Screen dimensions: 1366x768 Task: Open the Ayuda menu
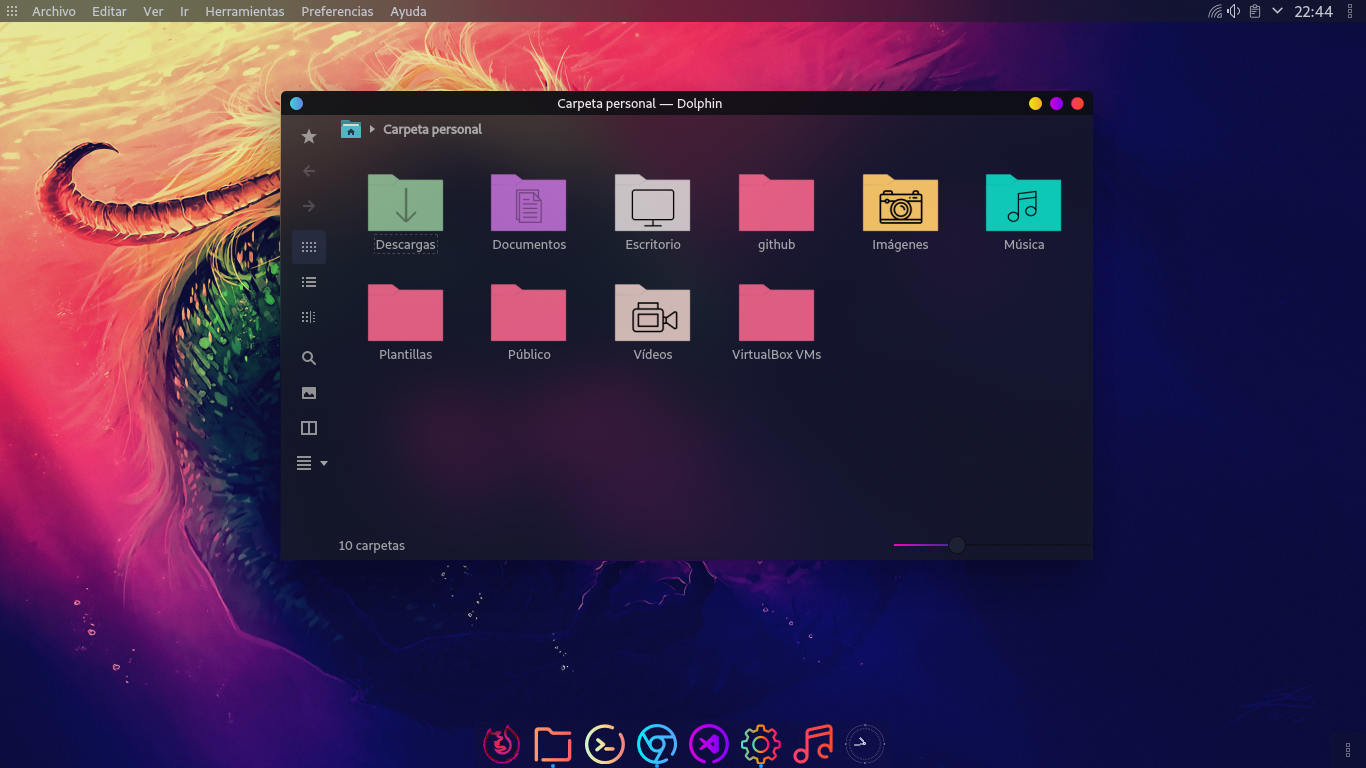pyautogui.click(x=408, y=11)
